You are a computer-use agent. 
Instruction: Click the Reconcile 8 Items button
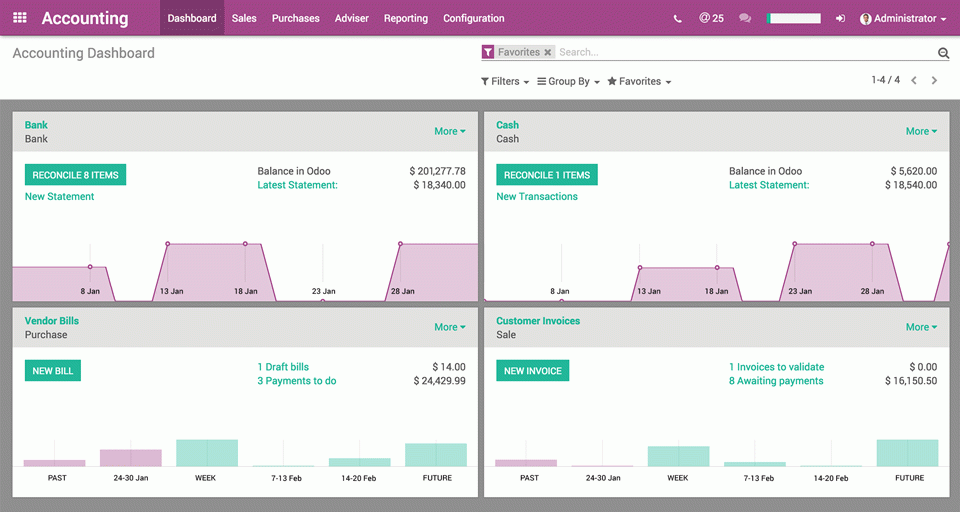[x=75, y=175]
